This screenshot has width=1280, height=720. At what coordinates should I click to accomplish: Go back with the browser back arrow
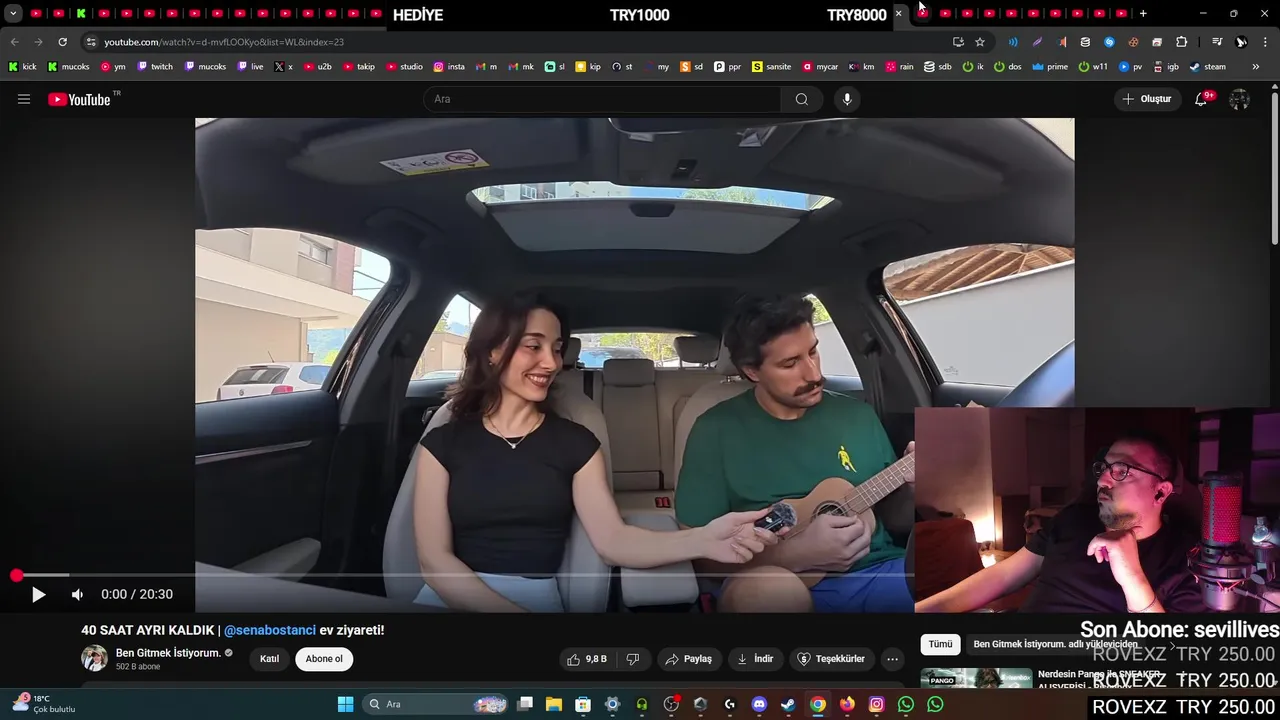[14, 42]
